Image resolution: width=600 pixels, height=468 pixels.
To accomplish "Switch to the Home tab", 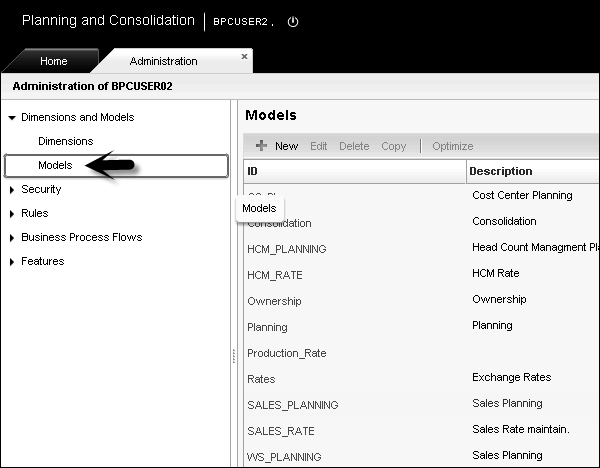I will [53, 61].
